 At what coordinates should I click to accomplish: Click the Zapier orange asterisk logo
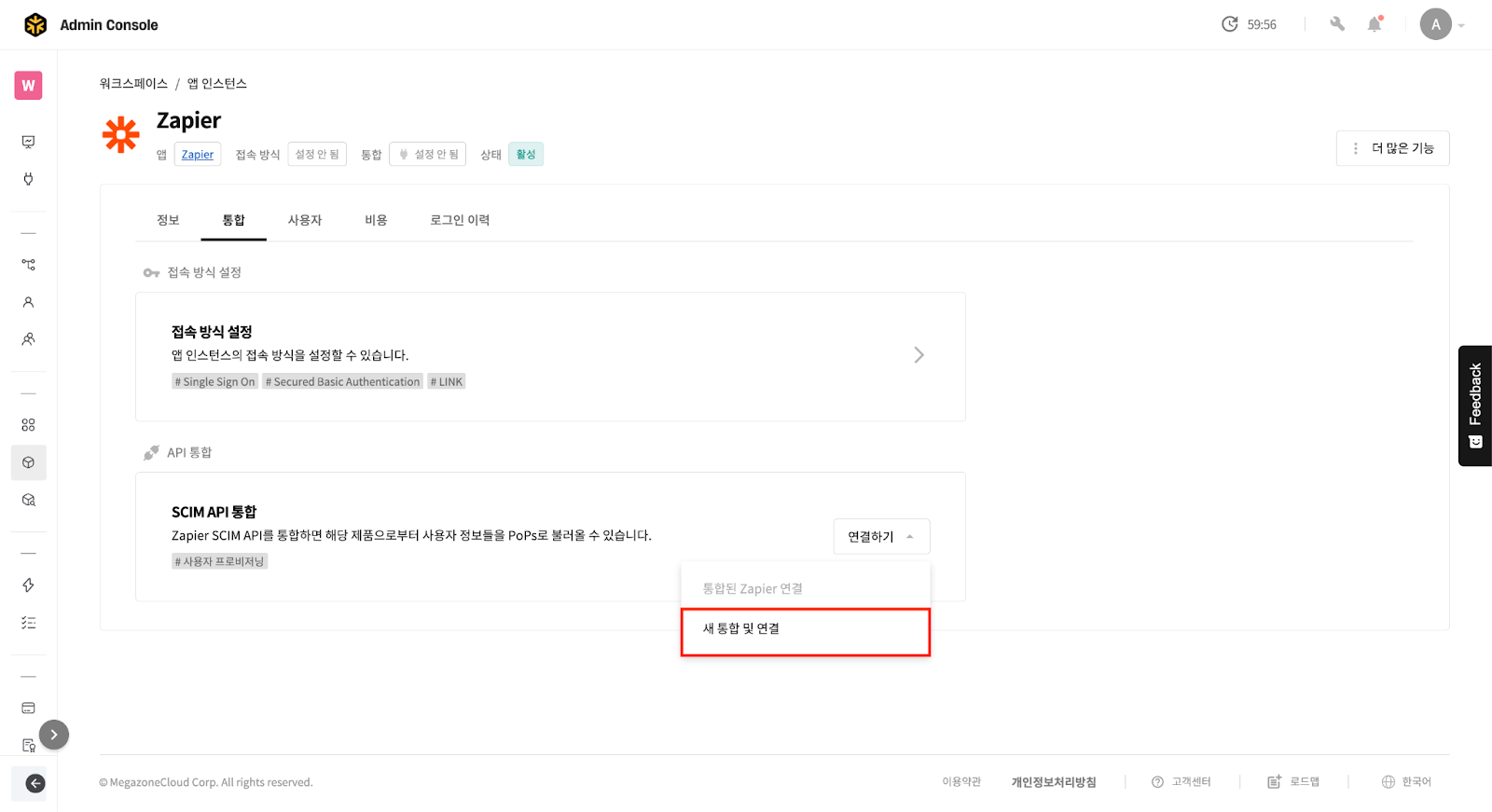[121, 135]
